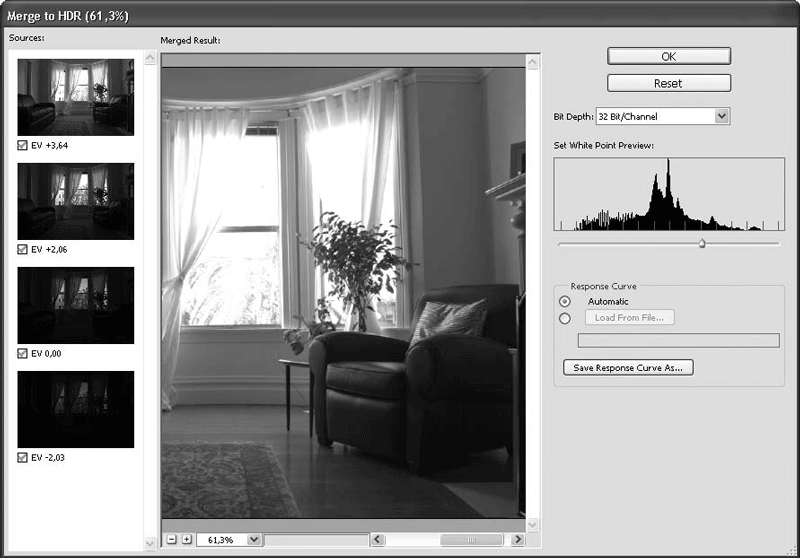Viewport: 800px width, 558px height.
Task: Uncheck the EV +3,64 source image
Action: coord(23,145)
